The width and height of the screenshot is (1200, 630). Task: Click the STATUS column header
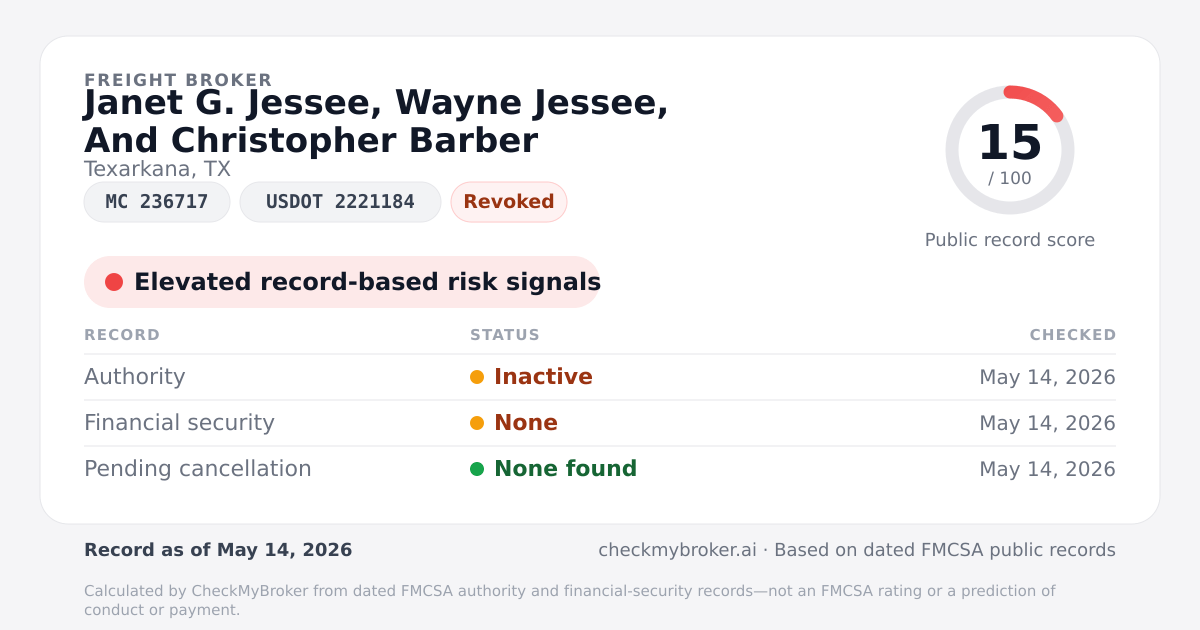tap(505, 335)
